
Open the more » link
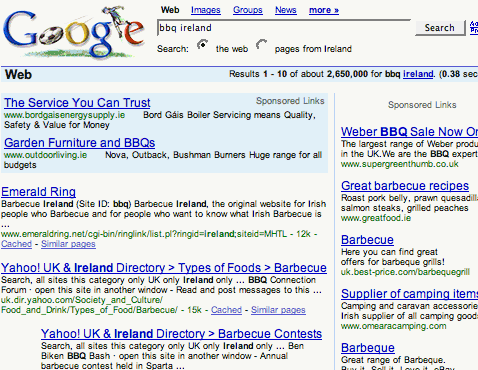[324, 10]
